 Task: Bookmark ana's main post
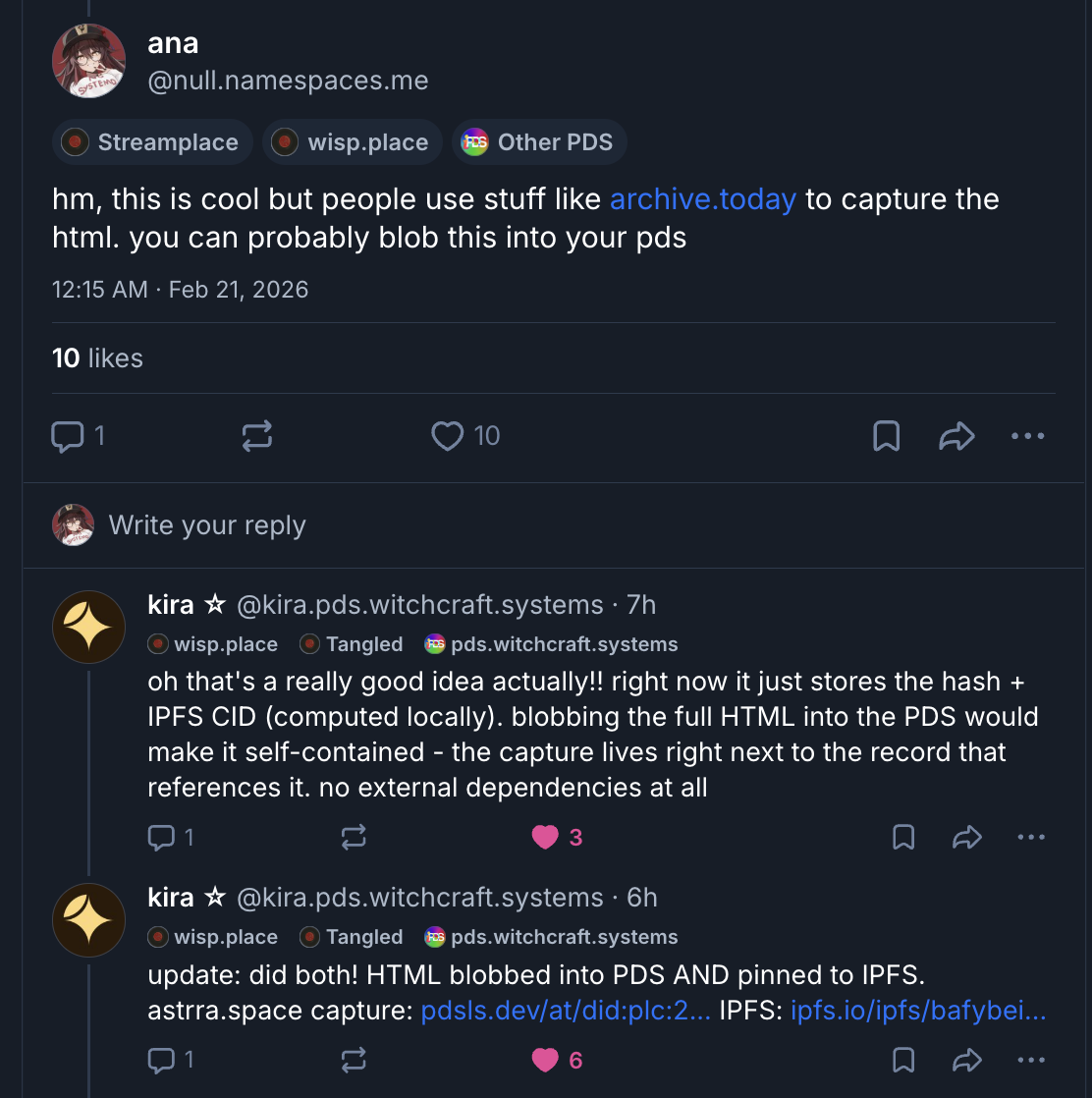tap(886, 436)
